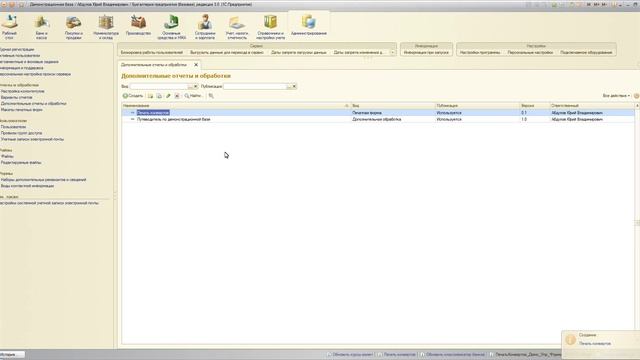Clear the Вид filter with its X button
The width and height of the screenshot is (640, 360).
[x=196, y=87]
